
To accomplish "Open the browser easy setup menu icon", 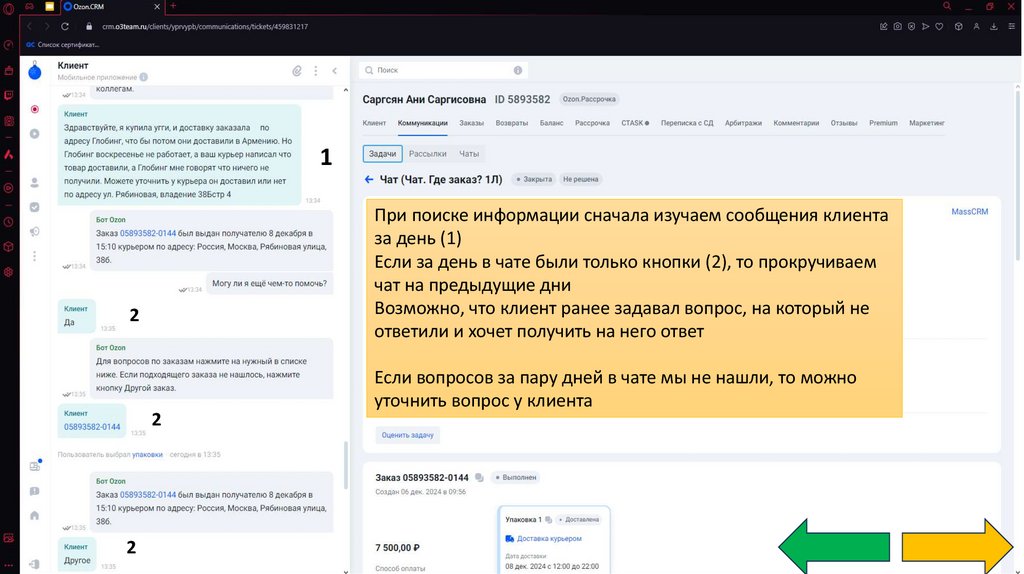I will (x=1011, y=27).
